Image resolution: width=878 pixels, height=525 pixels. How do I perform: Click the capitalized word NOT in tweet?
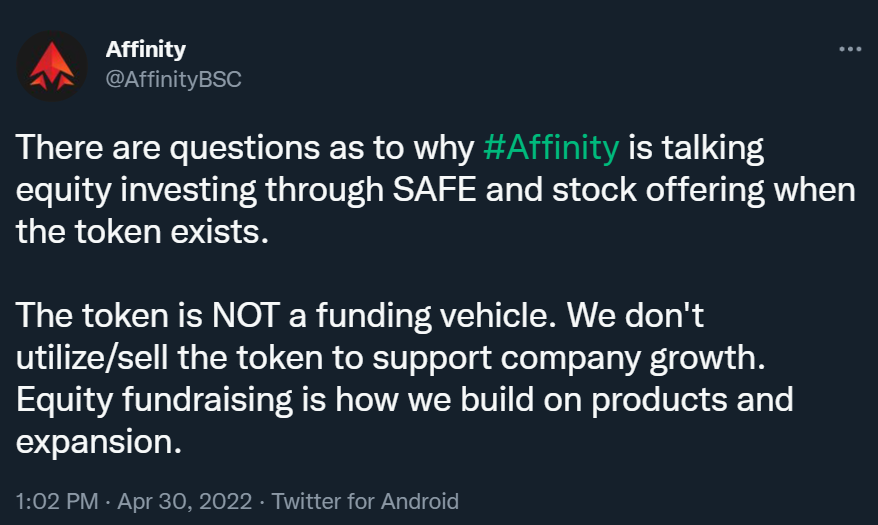pos(245,315)
